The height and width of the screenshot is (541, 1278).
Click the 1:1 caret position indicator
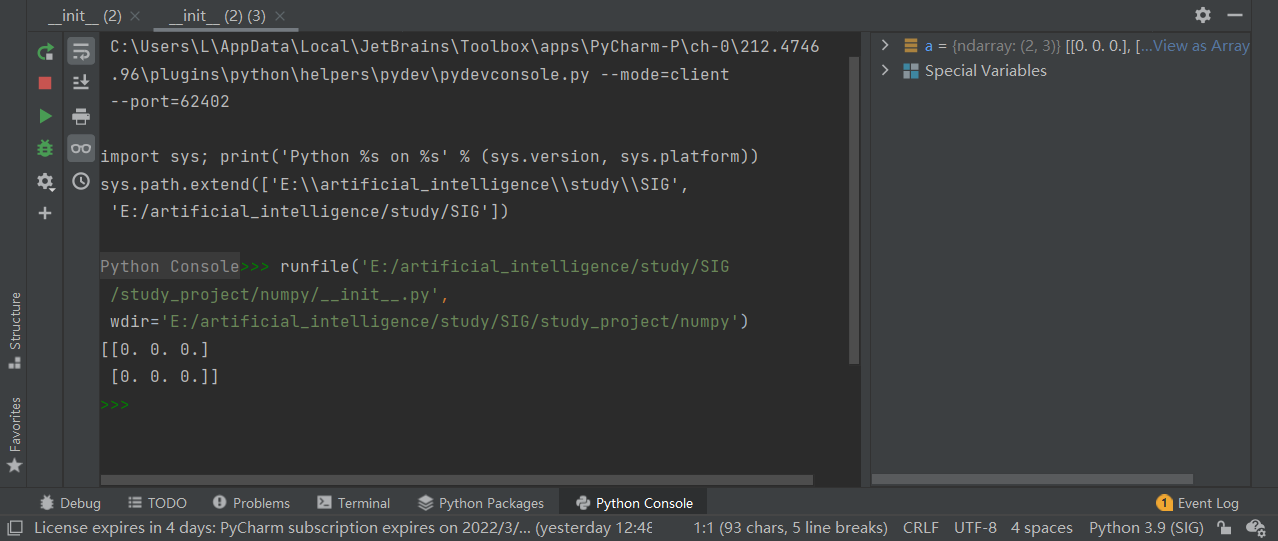[x=790, y=528]
